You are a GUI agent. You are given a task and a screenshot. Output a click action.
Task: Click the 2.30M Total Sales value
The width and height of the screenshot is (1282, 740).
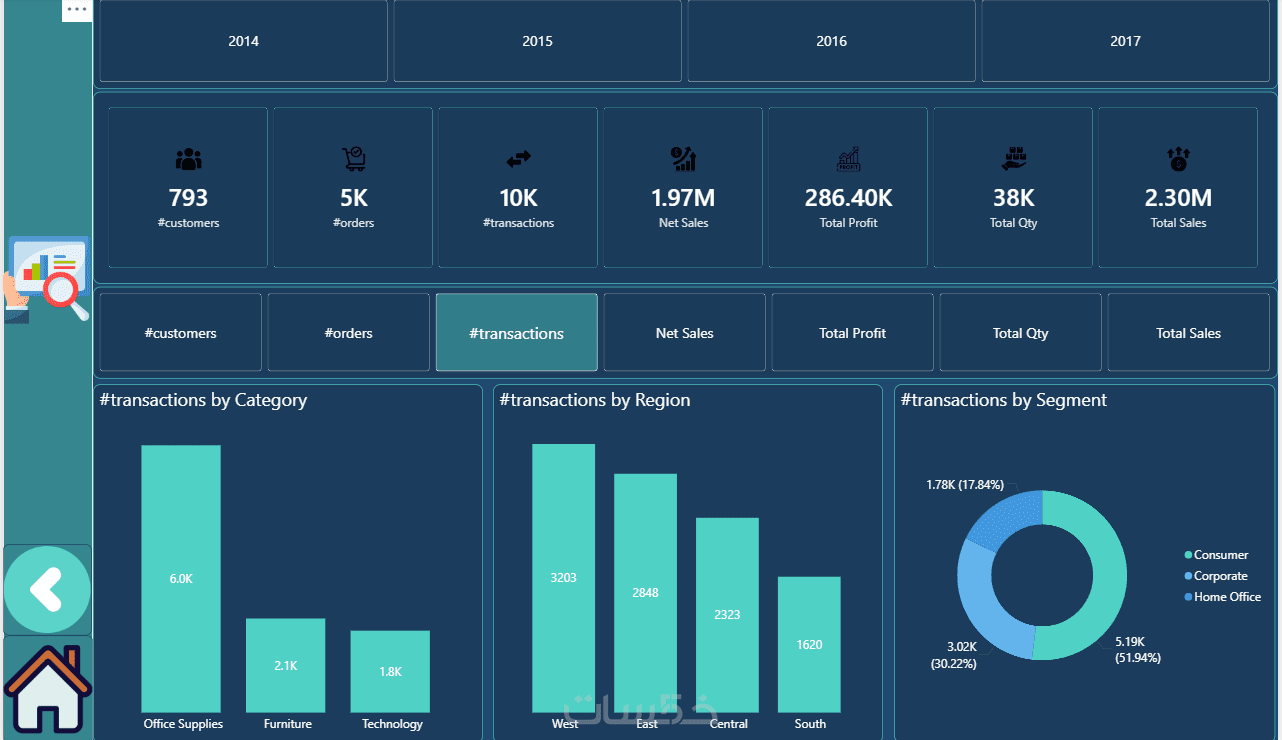click(x=1178, y=198)
